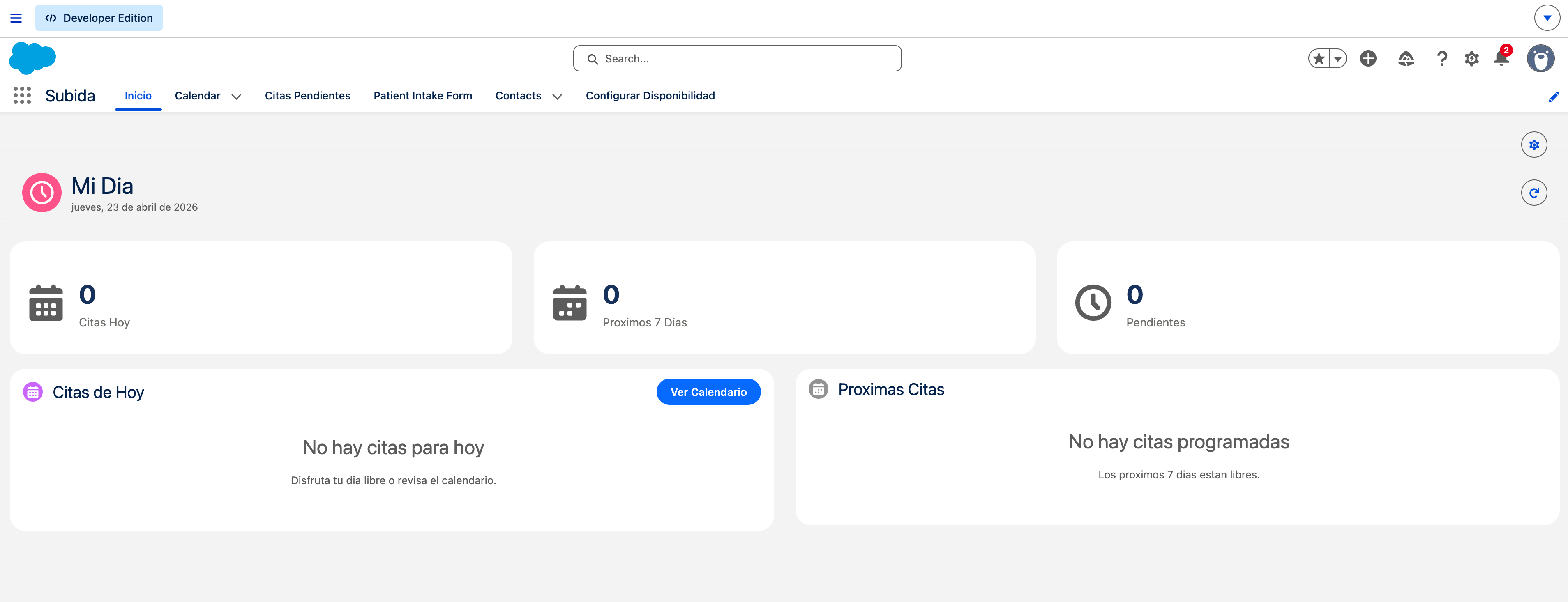Image resolution: width=1568 pixels, height=602 pixels.
Task: Open the Setup gear in header
Action: click(x=1472, y=58)
